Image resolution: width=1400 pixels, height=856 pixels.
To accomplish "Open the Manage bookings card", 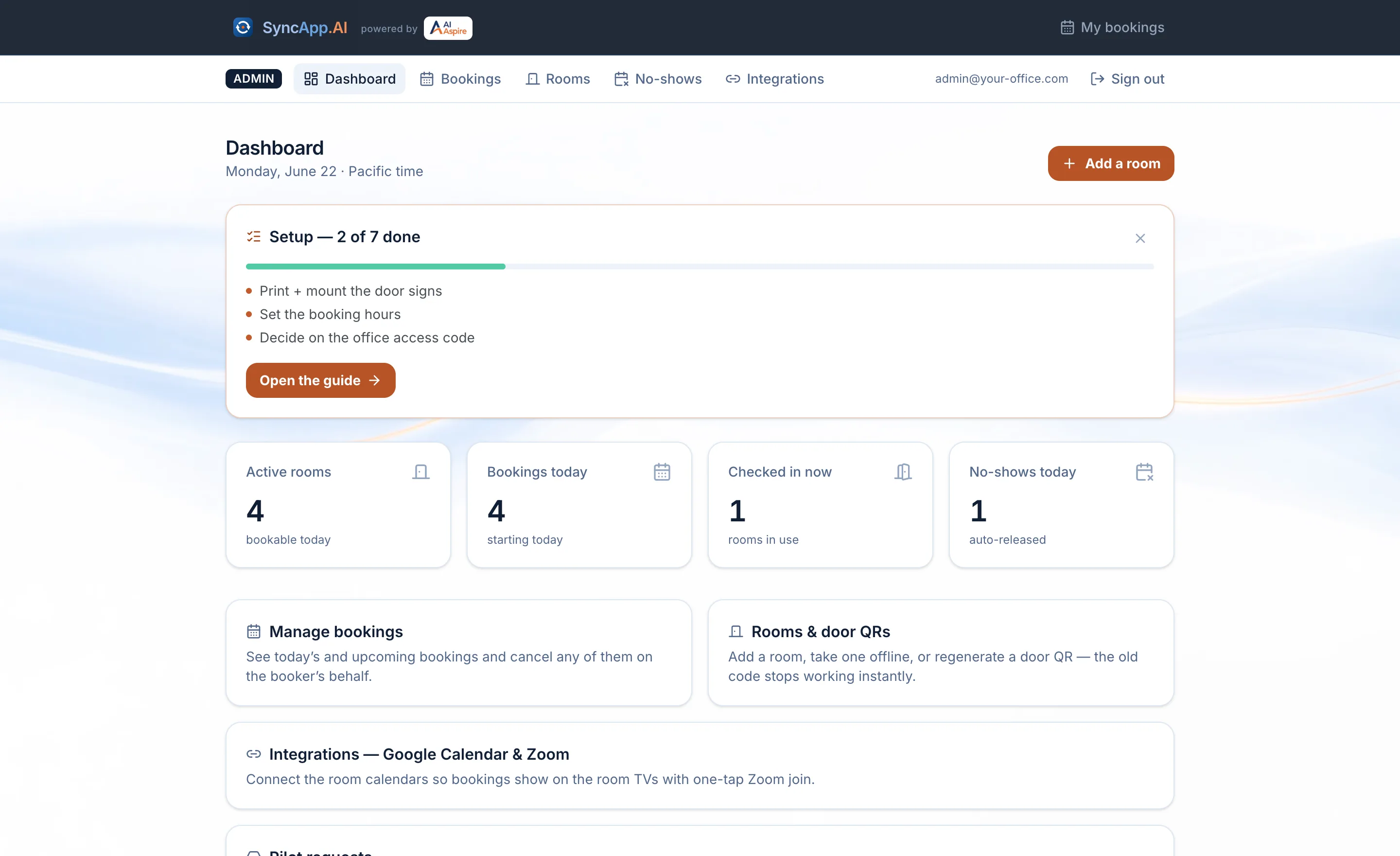I will coord(459,653).
